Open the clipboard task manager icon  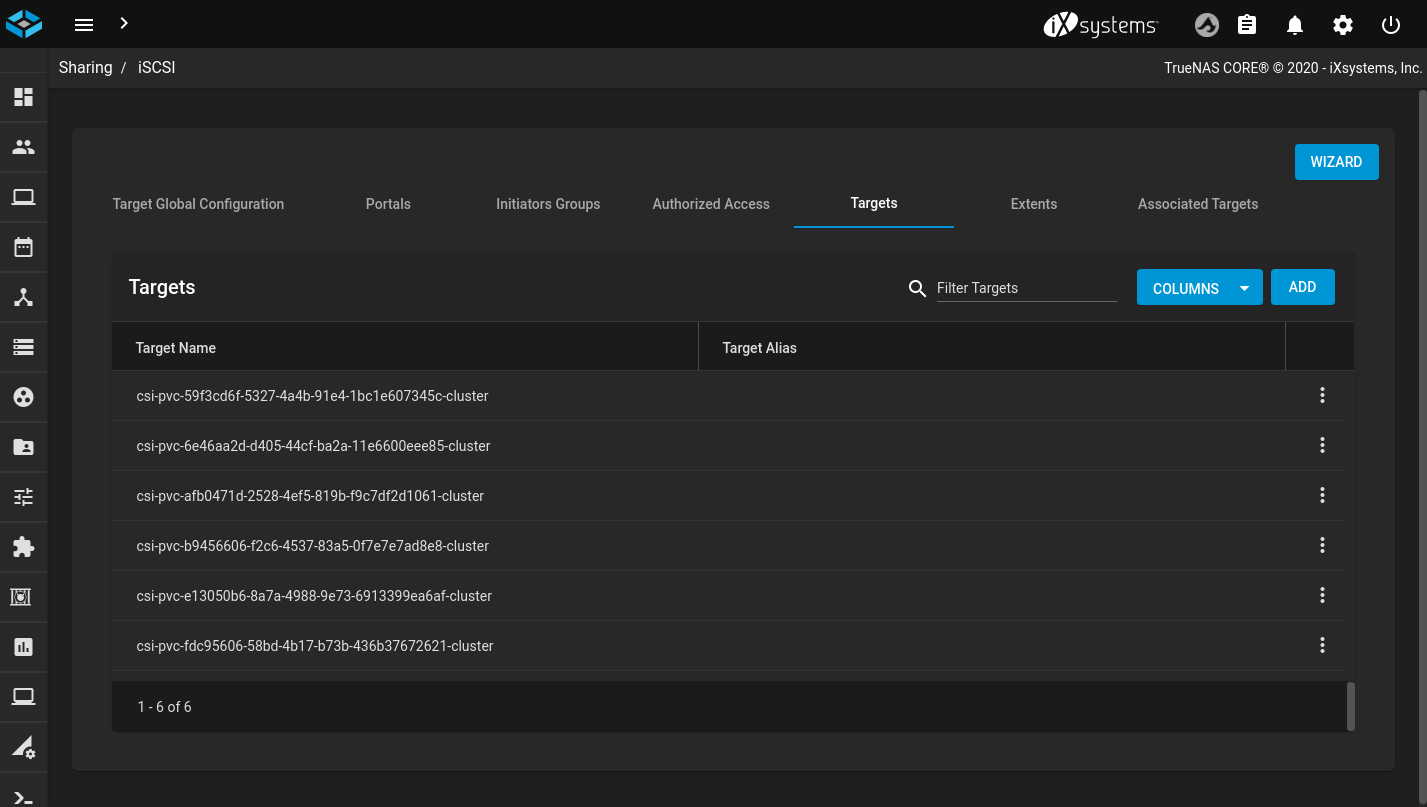click(x=1247, y=25)
